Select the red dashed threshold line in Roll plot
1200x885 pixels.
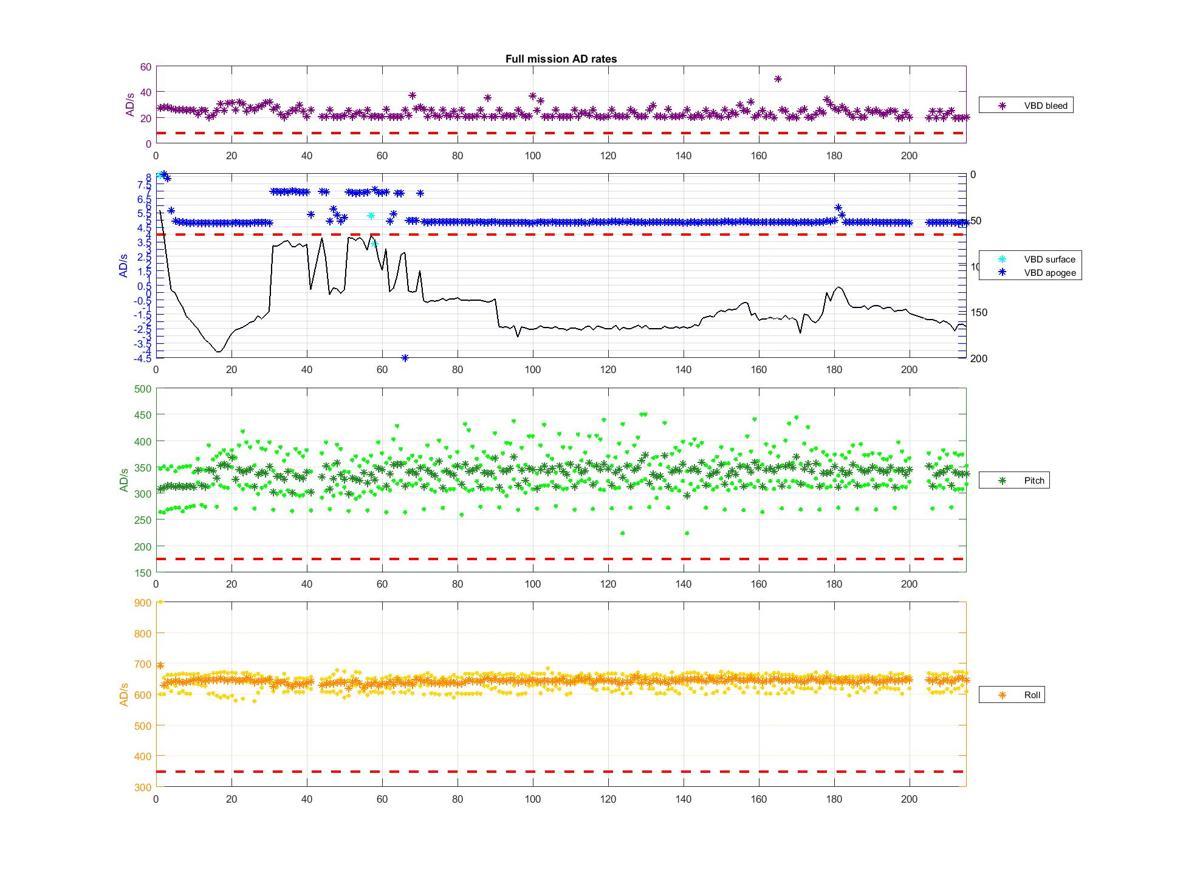[x=560, y=771]
